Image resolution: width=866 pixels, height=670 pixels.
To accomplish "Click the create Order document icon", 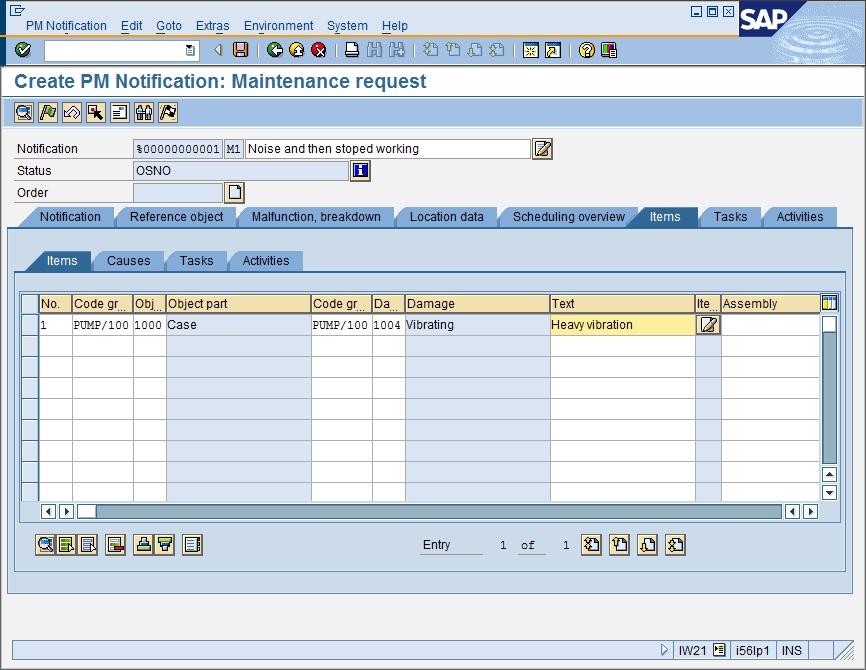I will point(234,193).
